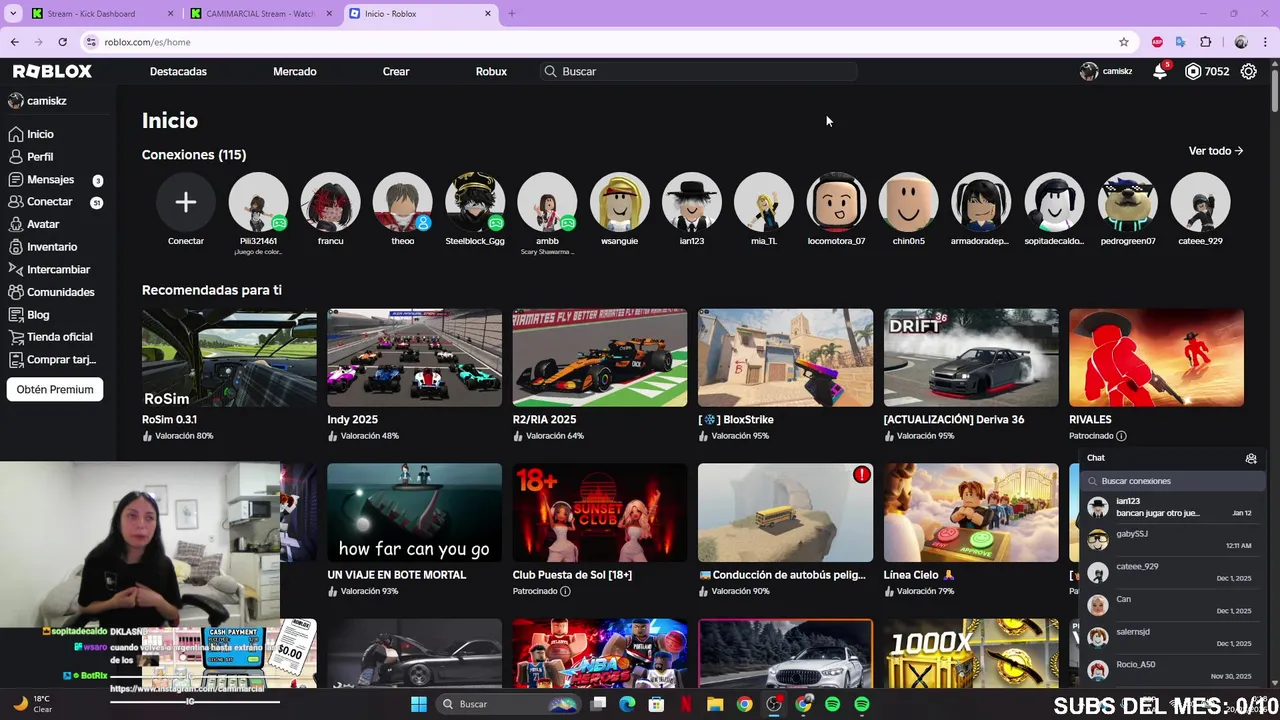1280x720 pixels.
Task: Open pedrogreen07 connection avatar
Action: pos(1127,202)
